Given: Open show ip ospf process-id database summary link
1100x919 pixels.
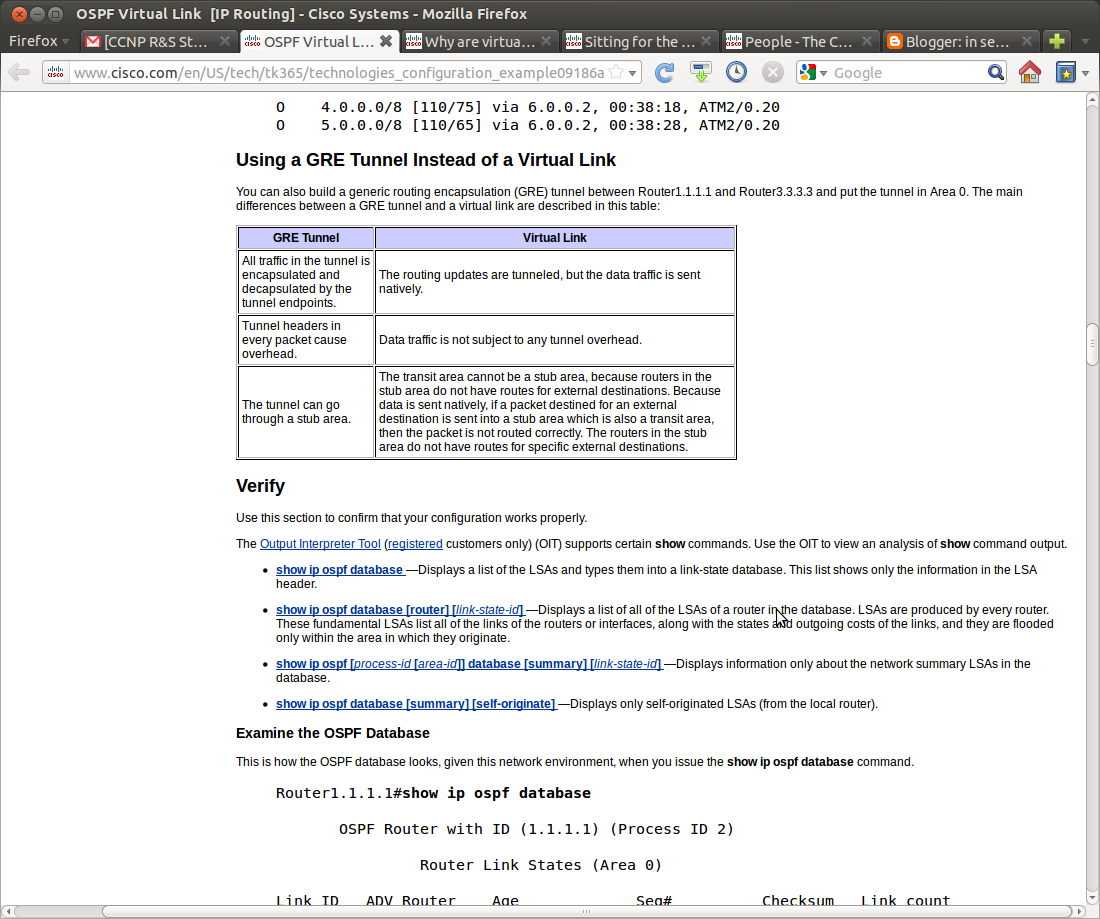Looking at the screenshot, I should (469, 664).
